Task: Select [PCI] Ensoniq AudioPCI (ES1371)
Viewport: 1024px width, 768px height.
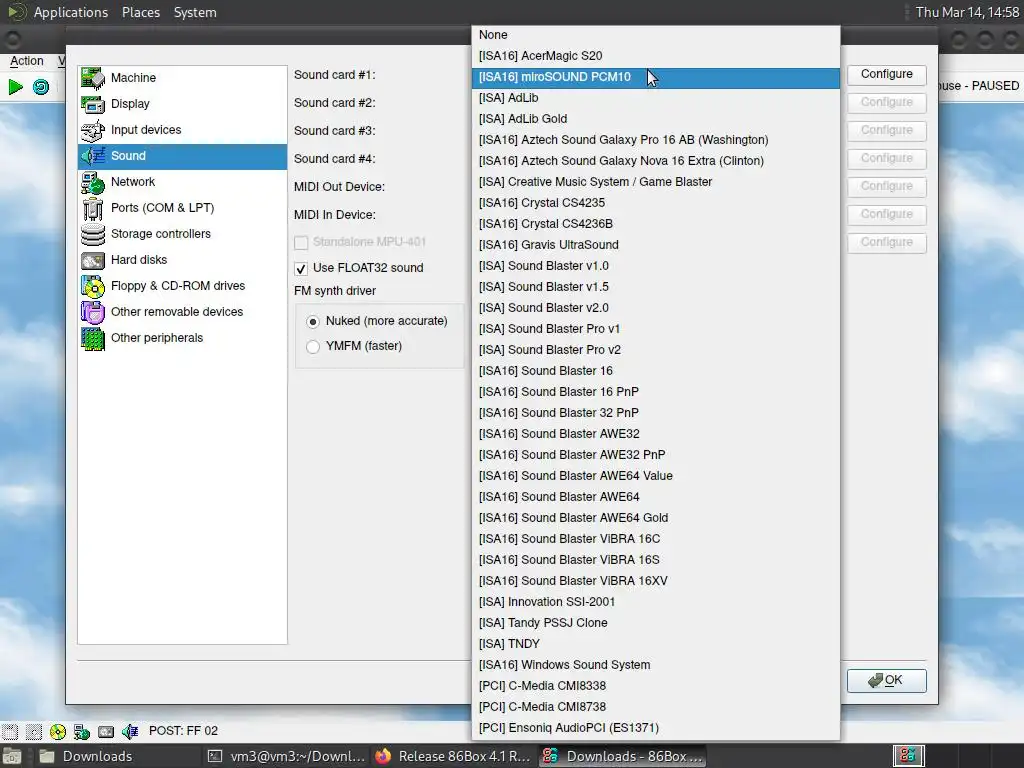Action: point(656,728)
